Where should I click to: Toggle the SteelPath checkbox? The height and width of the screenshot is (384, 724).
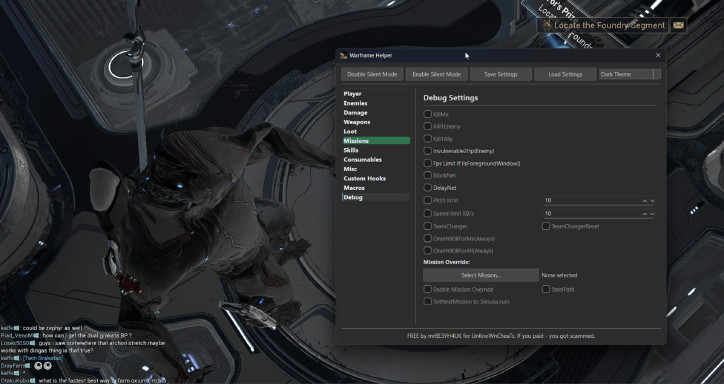[546, 289]
